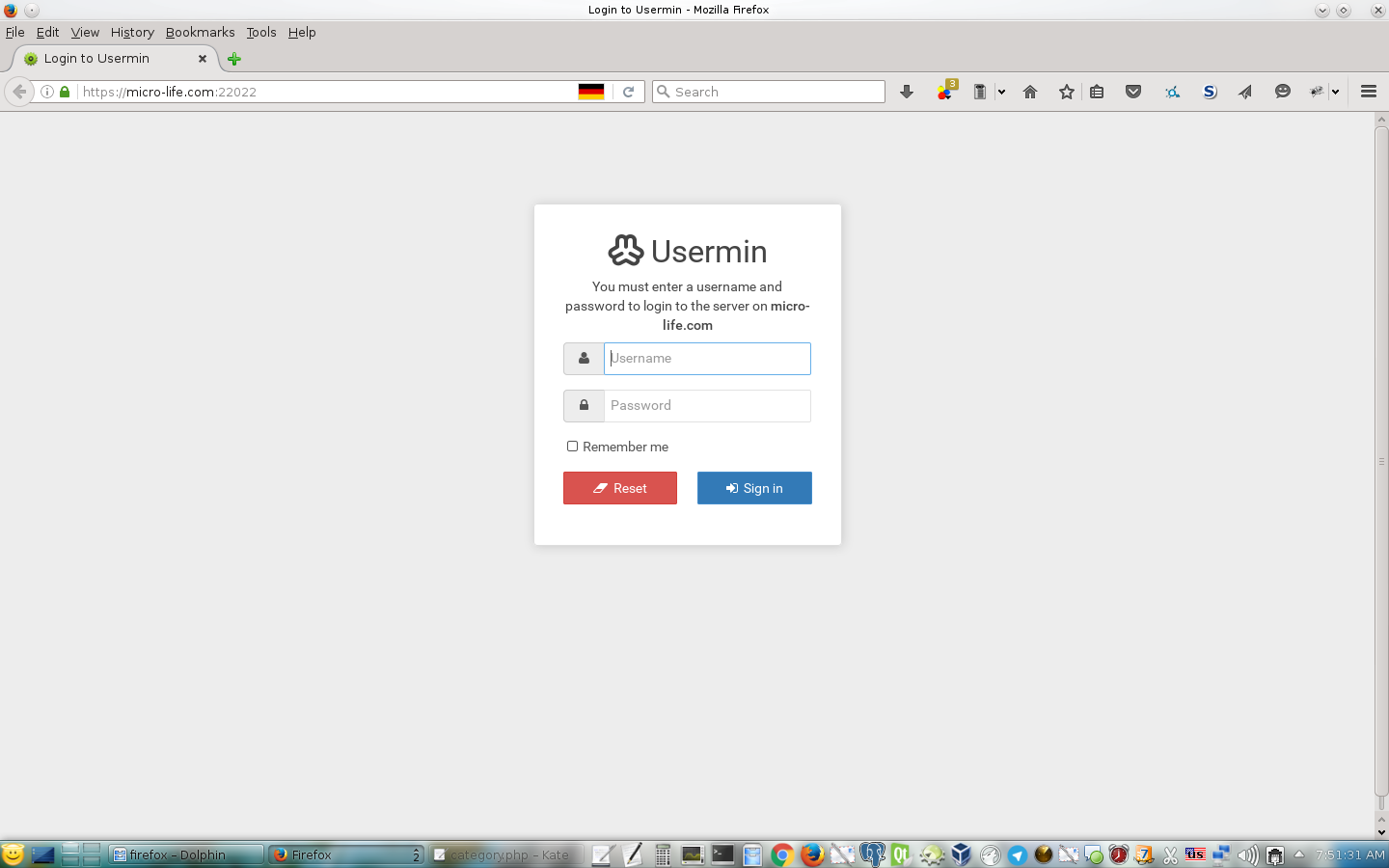1389x868 pixels.
Task: Click the green padlock secure connection icon
Action: tap(65, 92)
